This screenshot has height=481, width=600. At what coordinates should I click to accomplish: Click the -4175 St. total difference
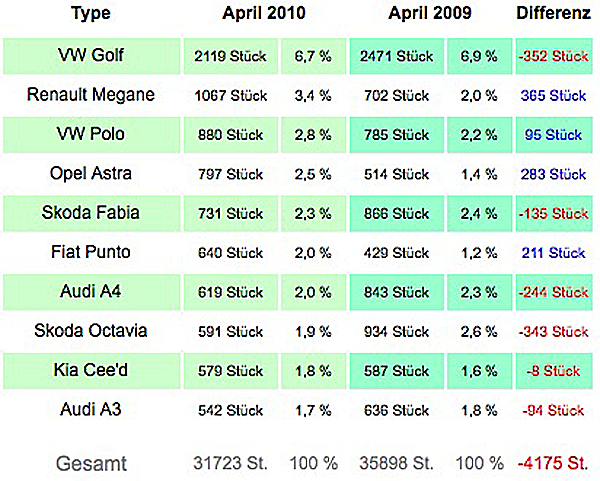553,463
